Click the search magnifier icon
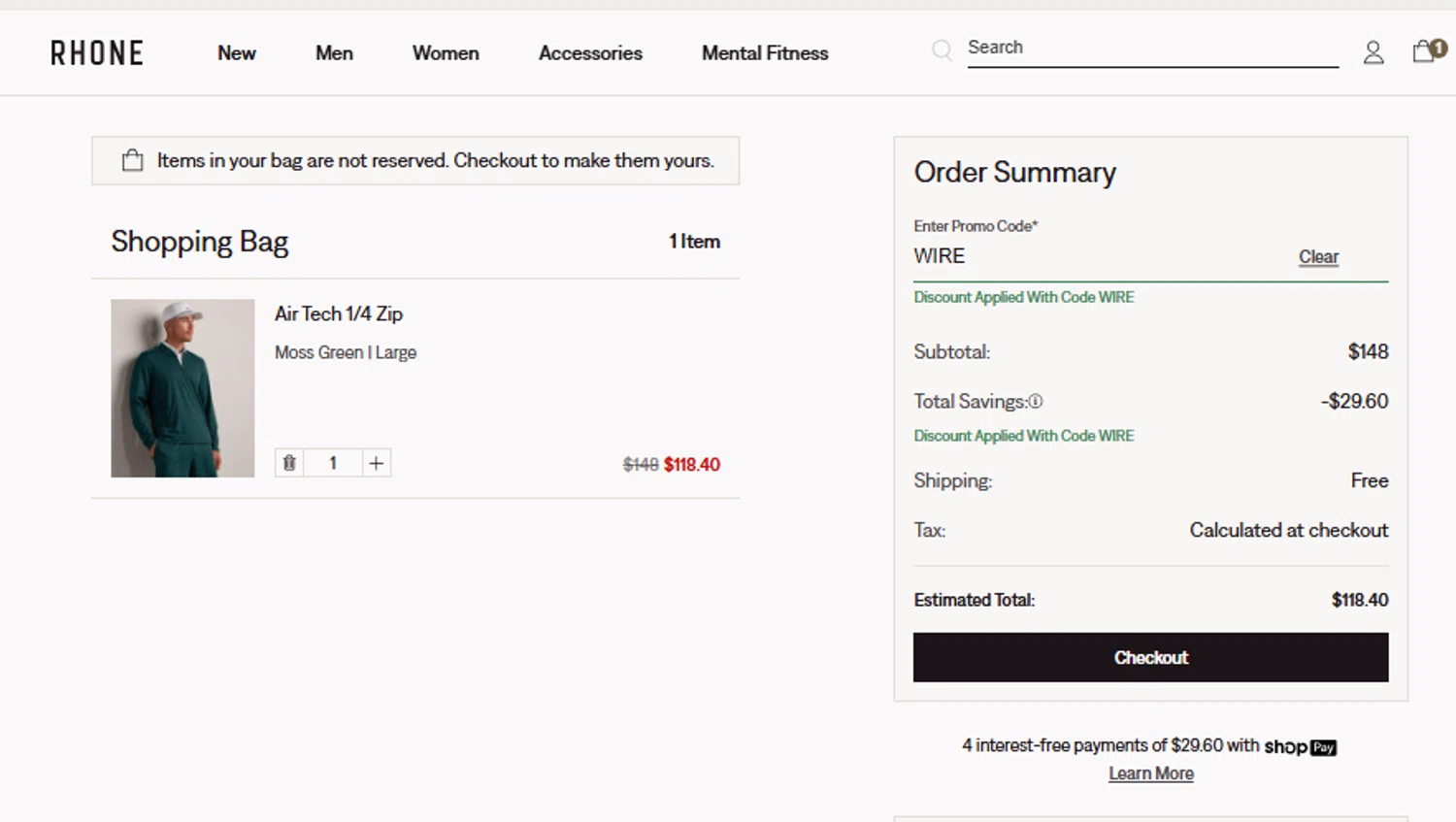Image resolution: width=1456 pixels, height=822 pixels. pos(942,49)
